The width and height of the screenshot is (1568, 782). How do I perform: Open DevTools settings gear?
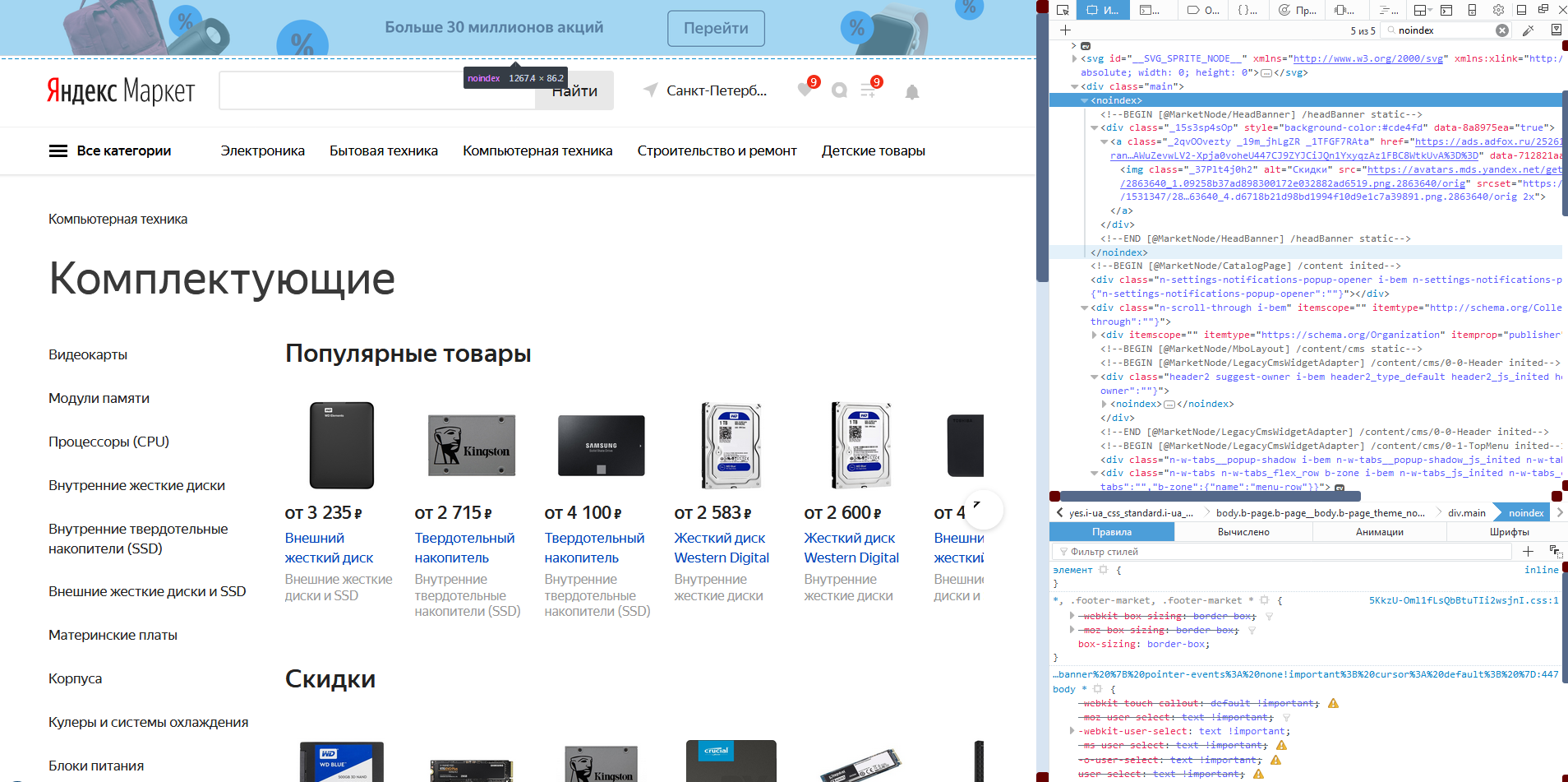pos(1498,10)
